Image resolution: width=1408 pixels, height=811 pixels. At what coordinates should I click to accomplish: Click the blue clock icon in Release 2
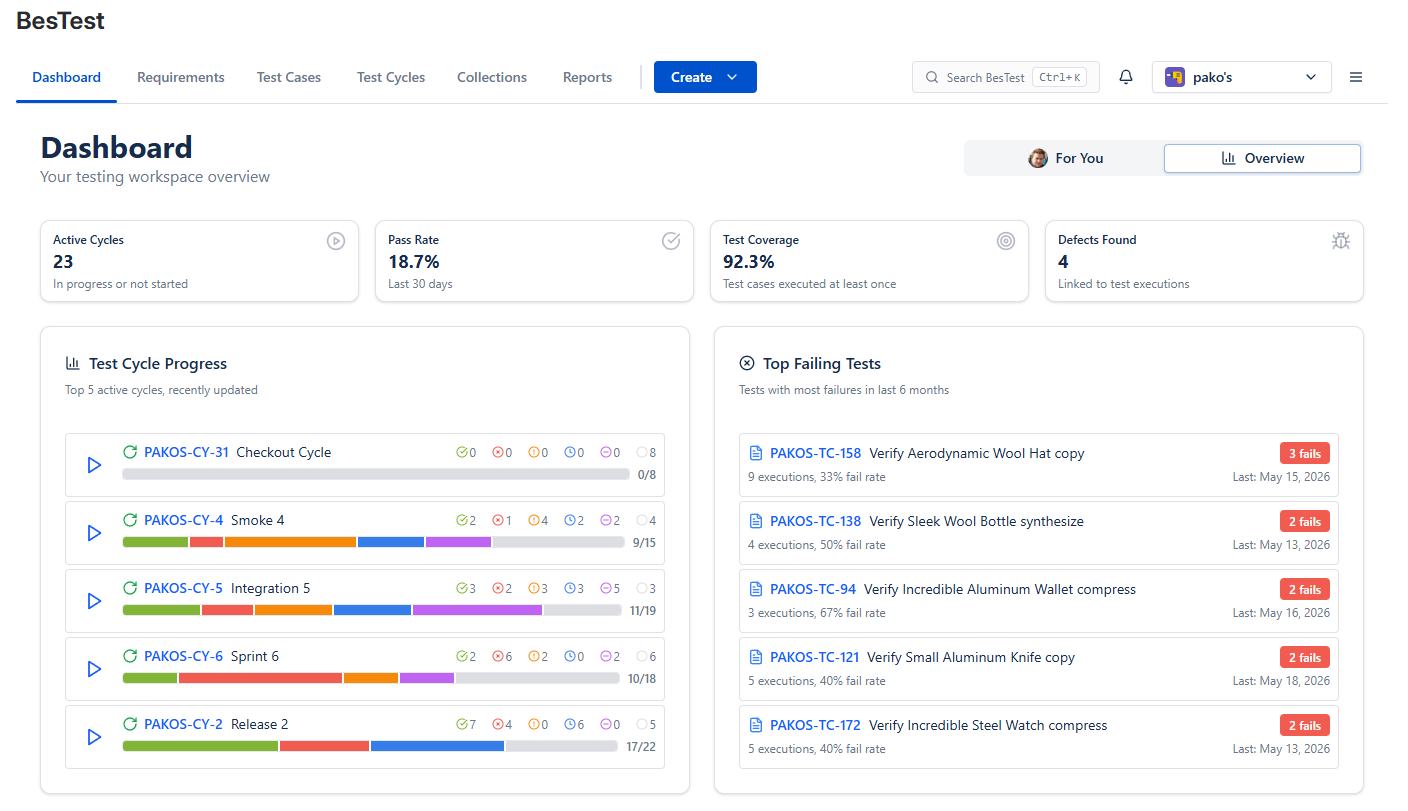pyautogui.click(x=570, y=724)
